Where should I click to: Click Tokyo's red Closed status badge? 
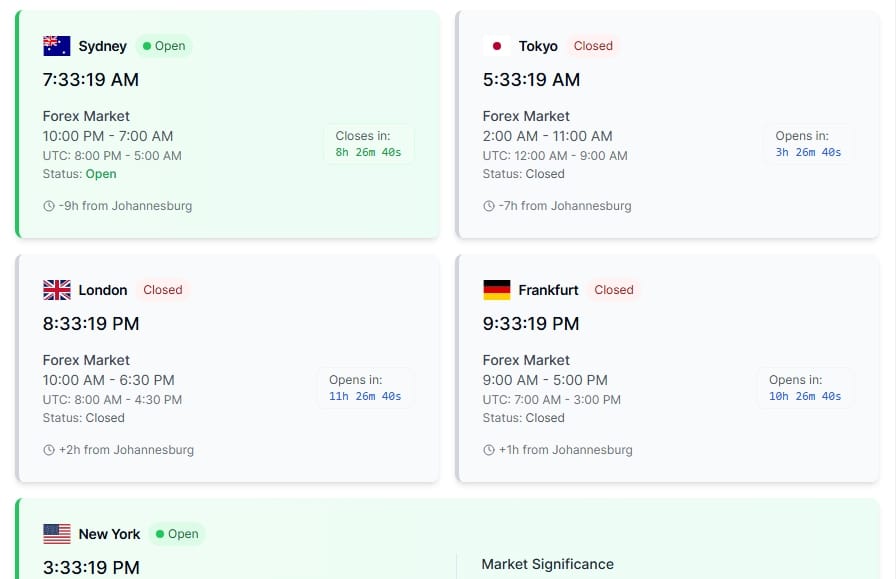coord(593,46)
